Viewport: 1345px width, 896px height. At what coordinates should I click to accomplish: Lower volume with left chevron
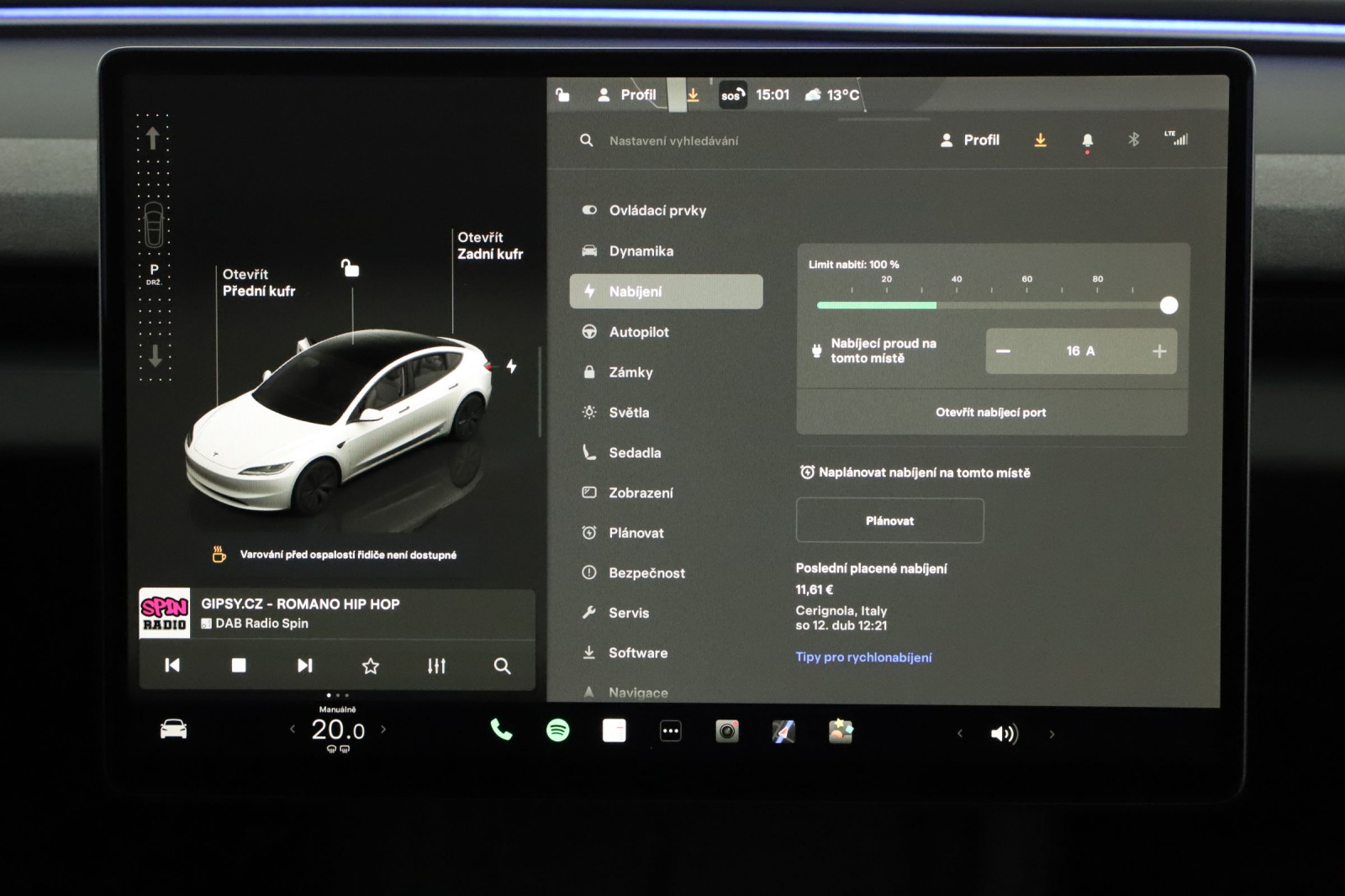tap(960, 734)
